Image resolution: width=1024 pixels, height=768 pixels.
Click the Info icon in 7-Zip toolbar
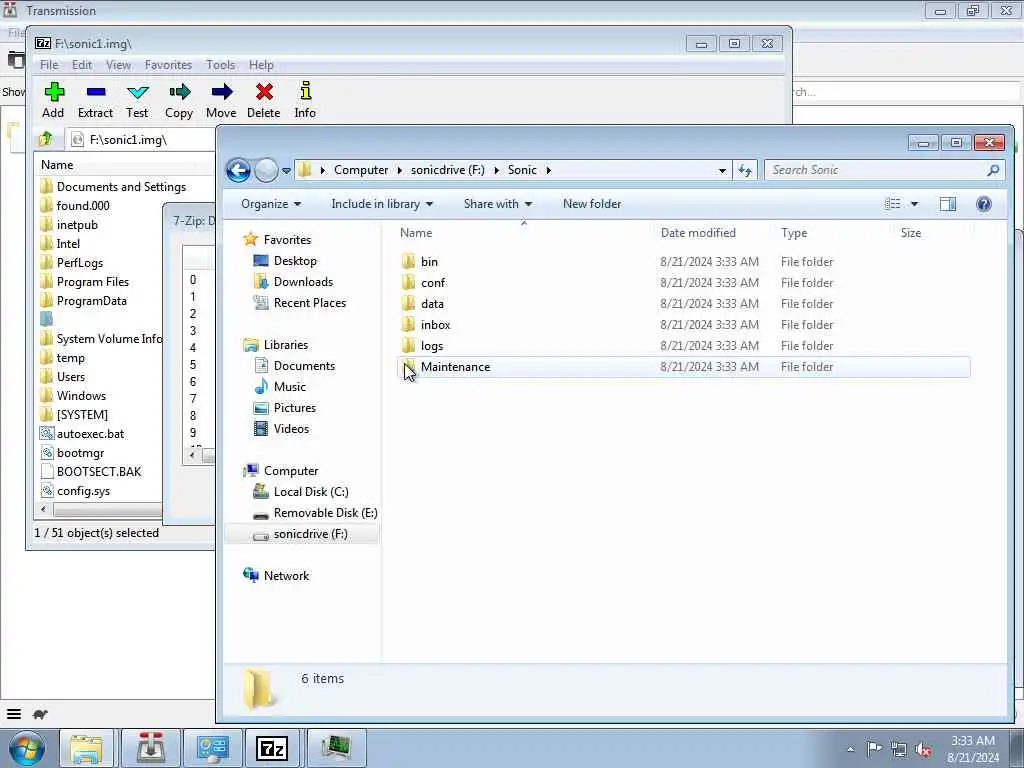305,91
